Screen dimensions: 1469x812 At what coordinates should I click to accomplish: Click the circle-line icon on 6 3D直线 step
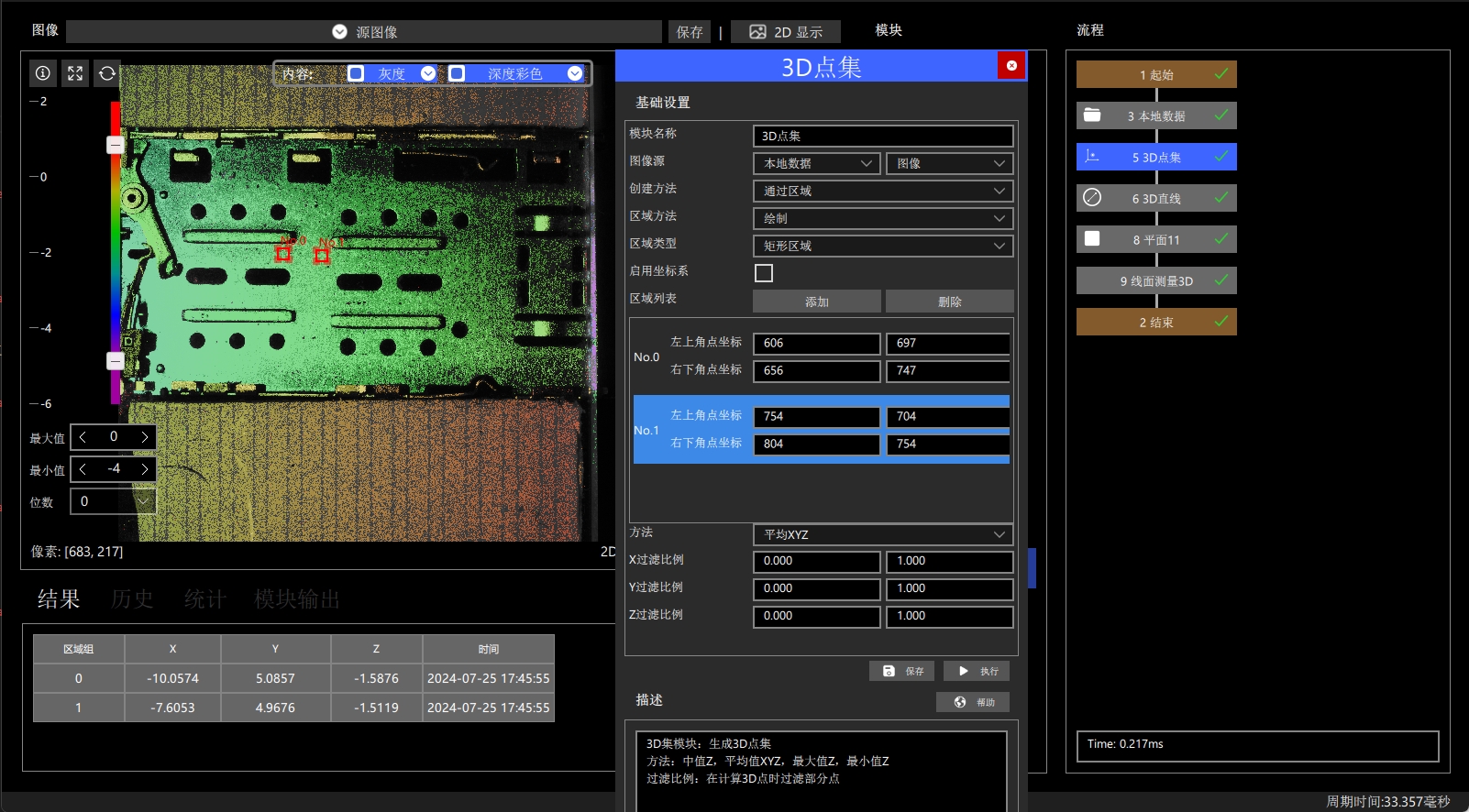coord(1092,198)
